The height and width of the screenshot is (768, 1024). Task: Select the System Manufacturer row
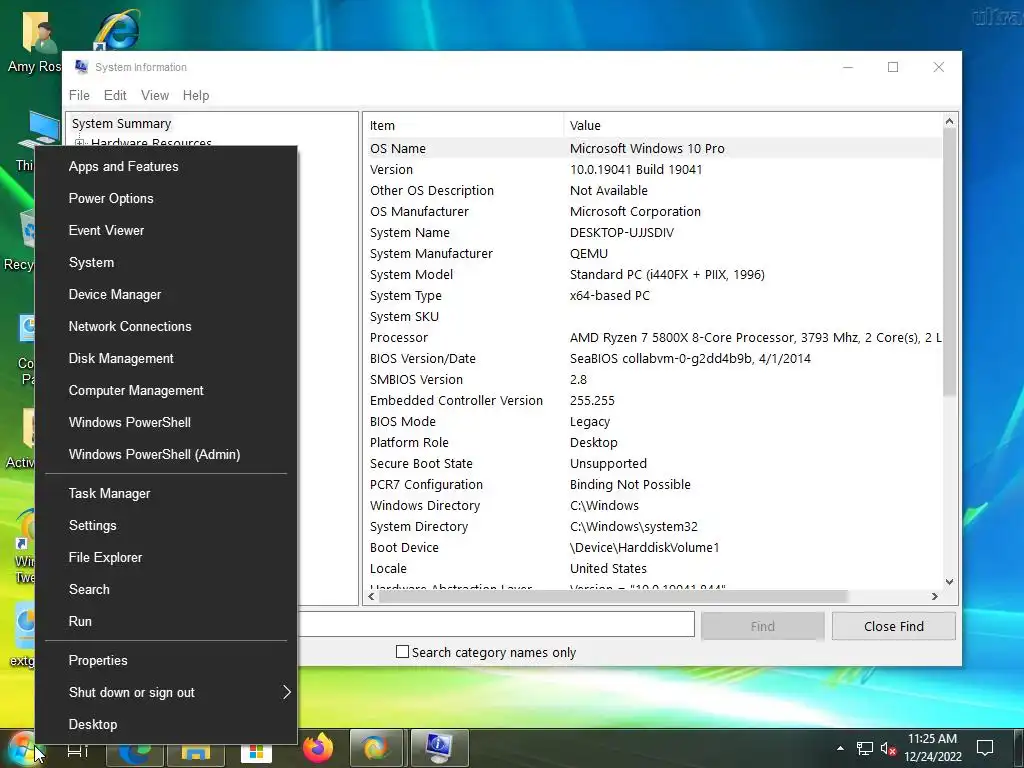coord(653,253)
